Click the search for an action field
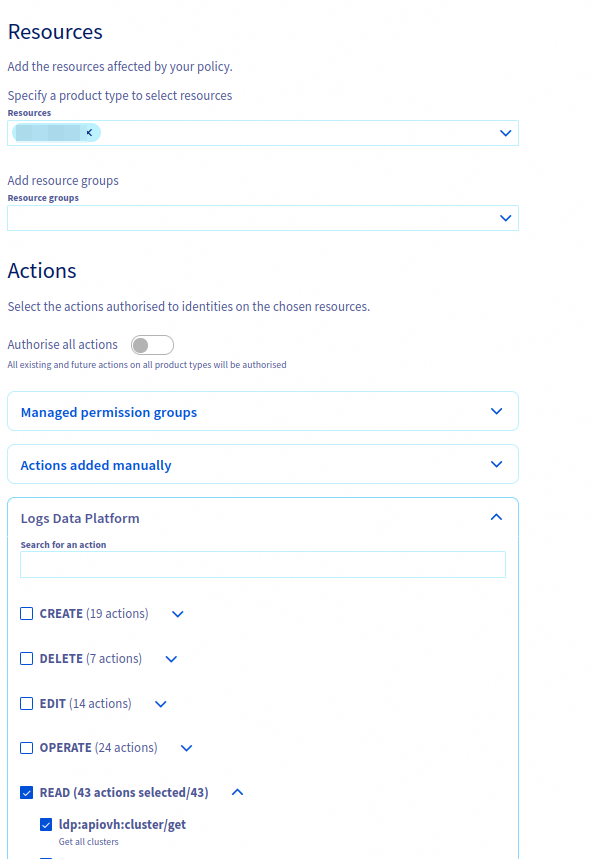Viewport: 595px width, 859px height. tap(262, 564)
